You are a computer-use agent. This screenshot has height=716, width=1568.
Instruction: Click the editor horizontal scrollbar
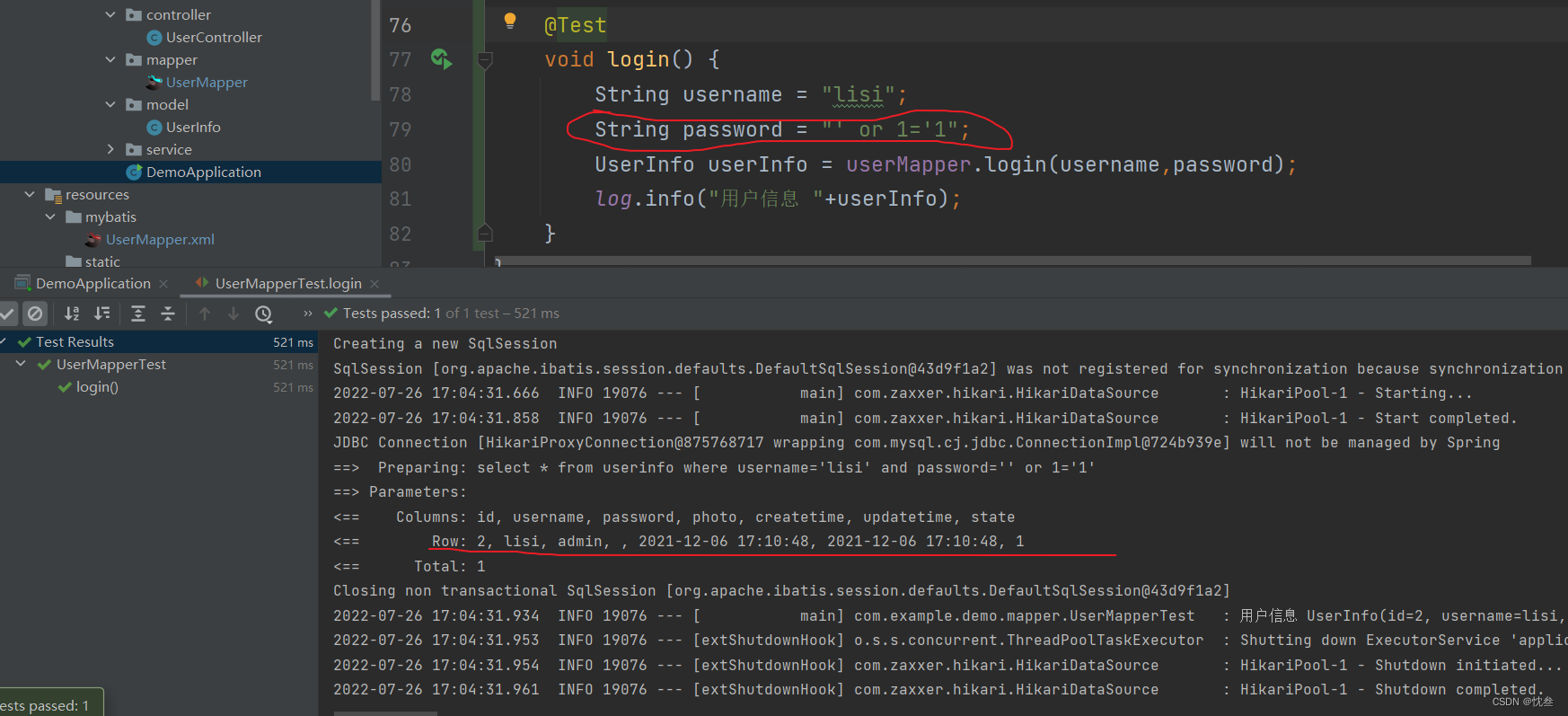click(1012, 261)
